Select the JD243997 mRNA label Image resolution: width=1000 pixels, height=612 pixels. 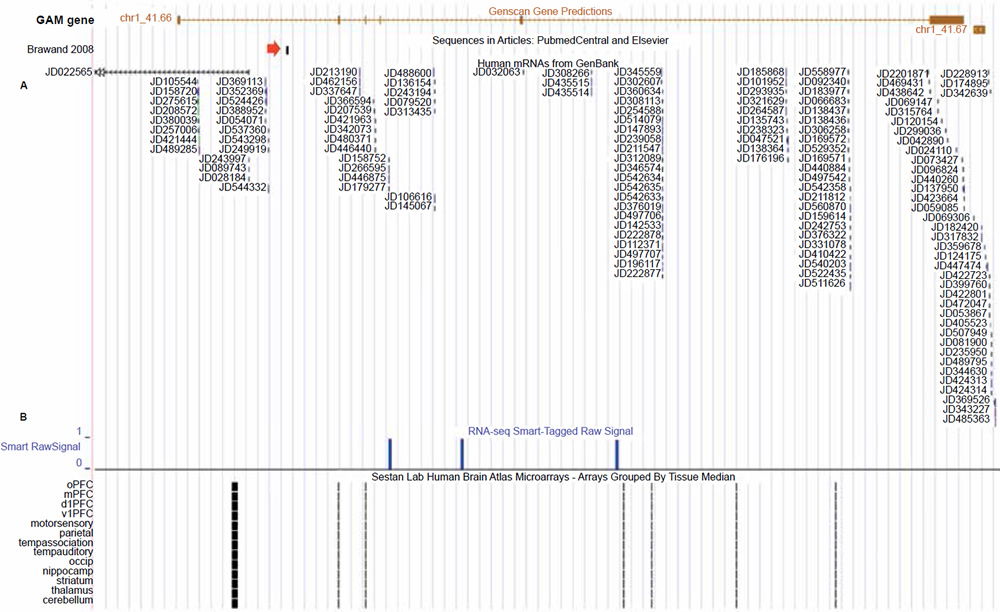[x=223, y=158]
